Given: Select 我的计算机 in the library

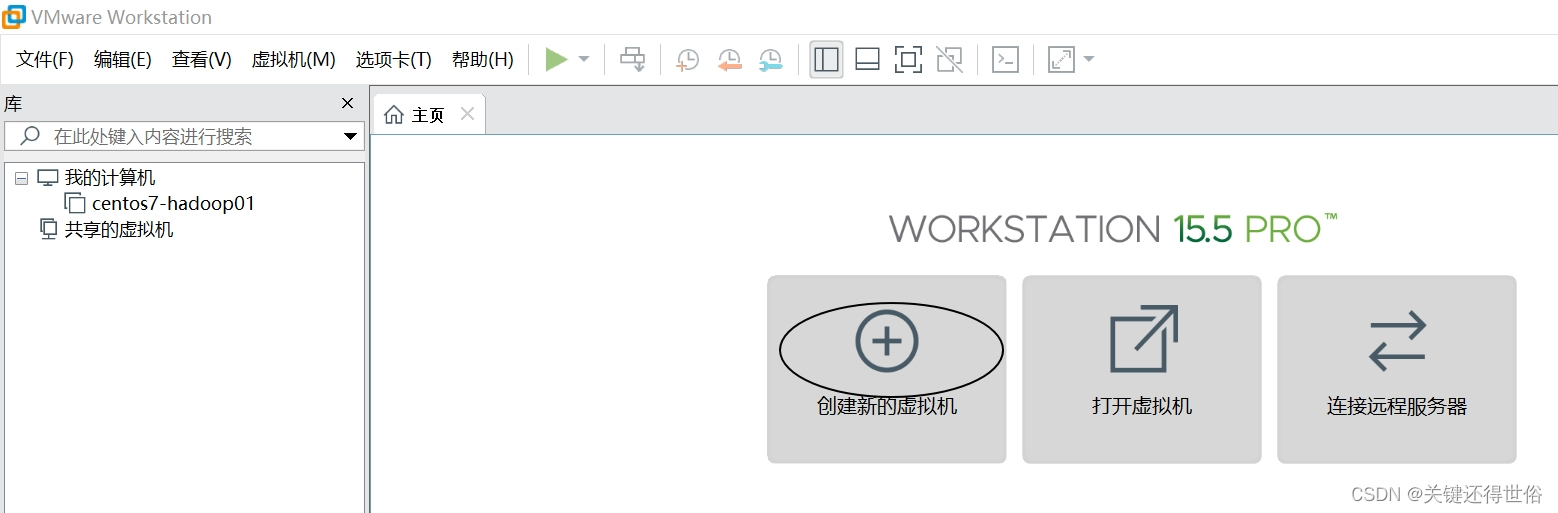Looking at the screenshot, I should pos(110,179).
